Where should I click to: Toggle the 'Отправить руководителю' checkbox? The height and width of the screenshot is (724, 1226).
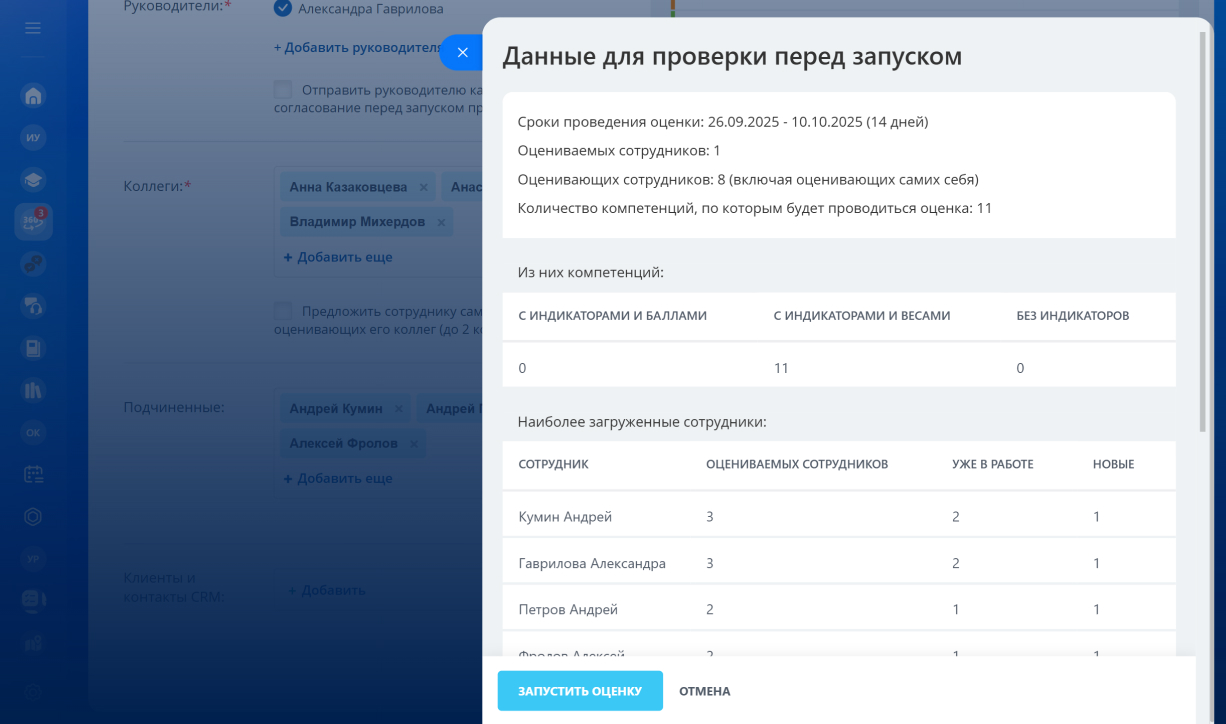(x=283, y=90)
